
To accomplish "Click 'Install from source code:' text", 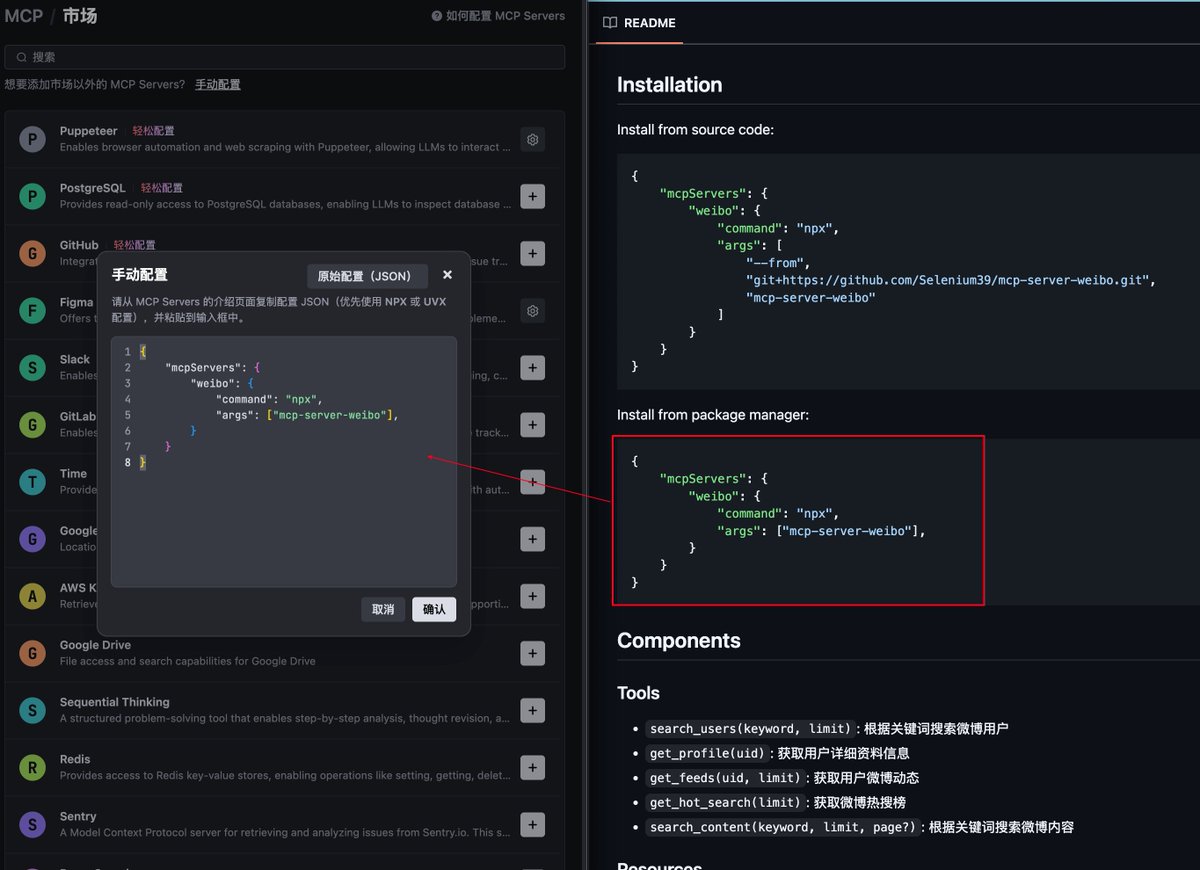I will pos(695,130).
